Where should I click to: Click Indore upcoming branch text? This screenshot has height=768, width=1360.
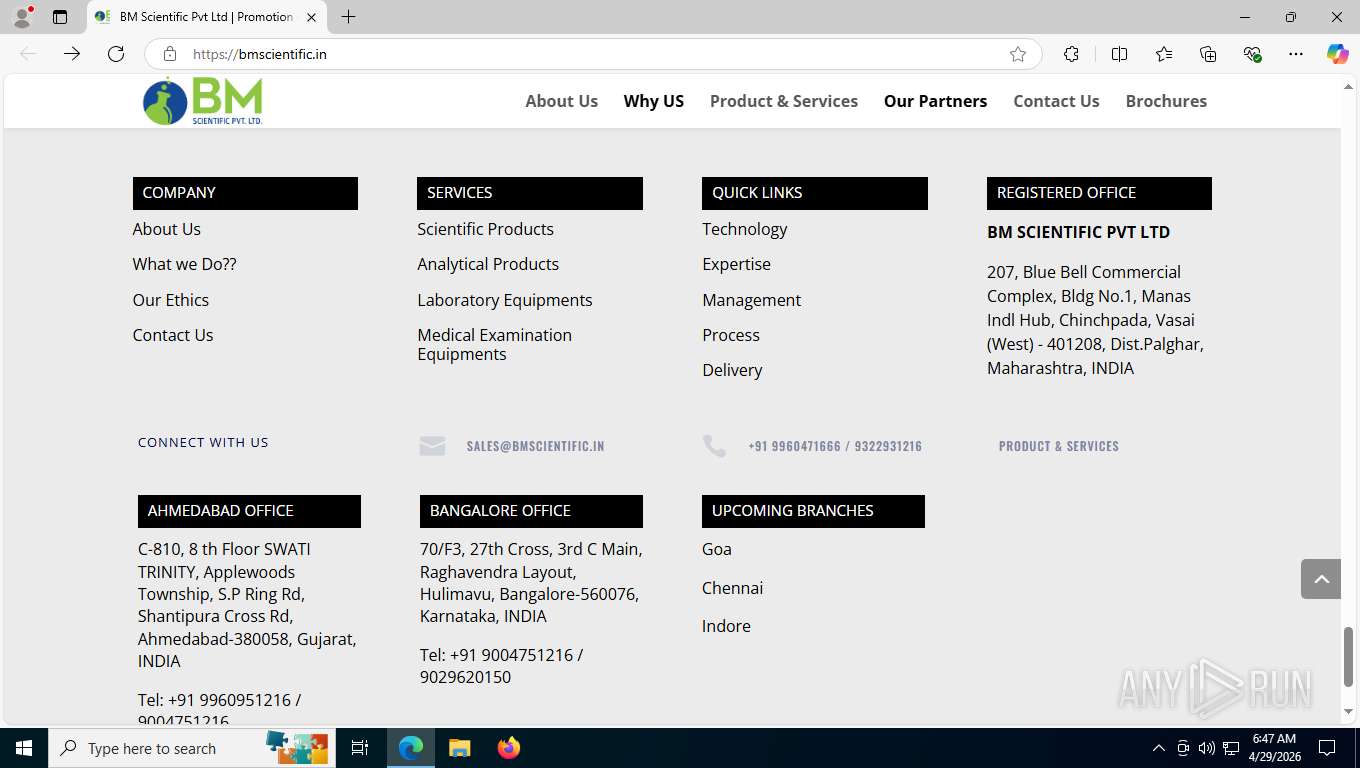(726, 626)
